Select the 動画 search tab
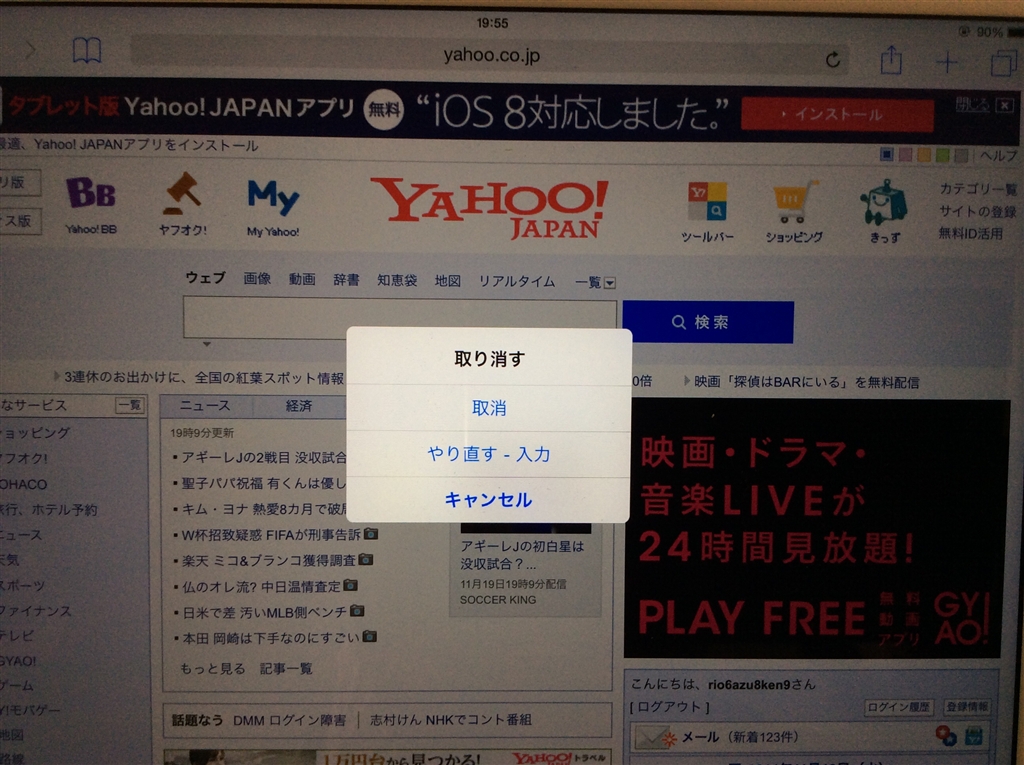The height and width of the screenshot is (765, 1024). pyautogui.click(x=302, y=280)
